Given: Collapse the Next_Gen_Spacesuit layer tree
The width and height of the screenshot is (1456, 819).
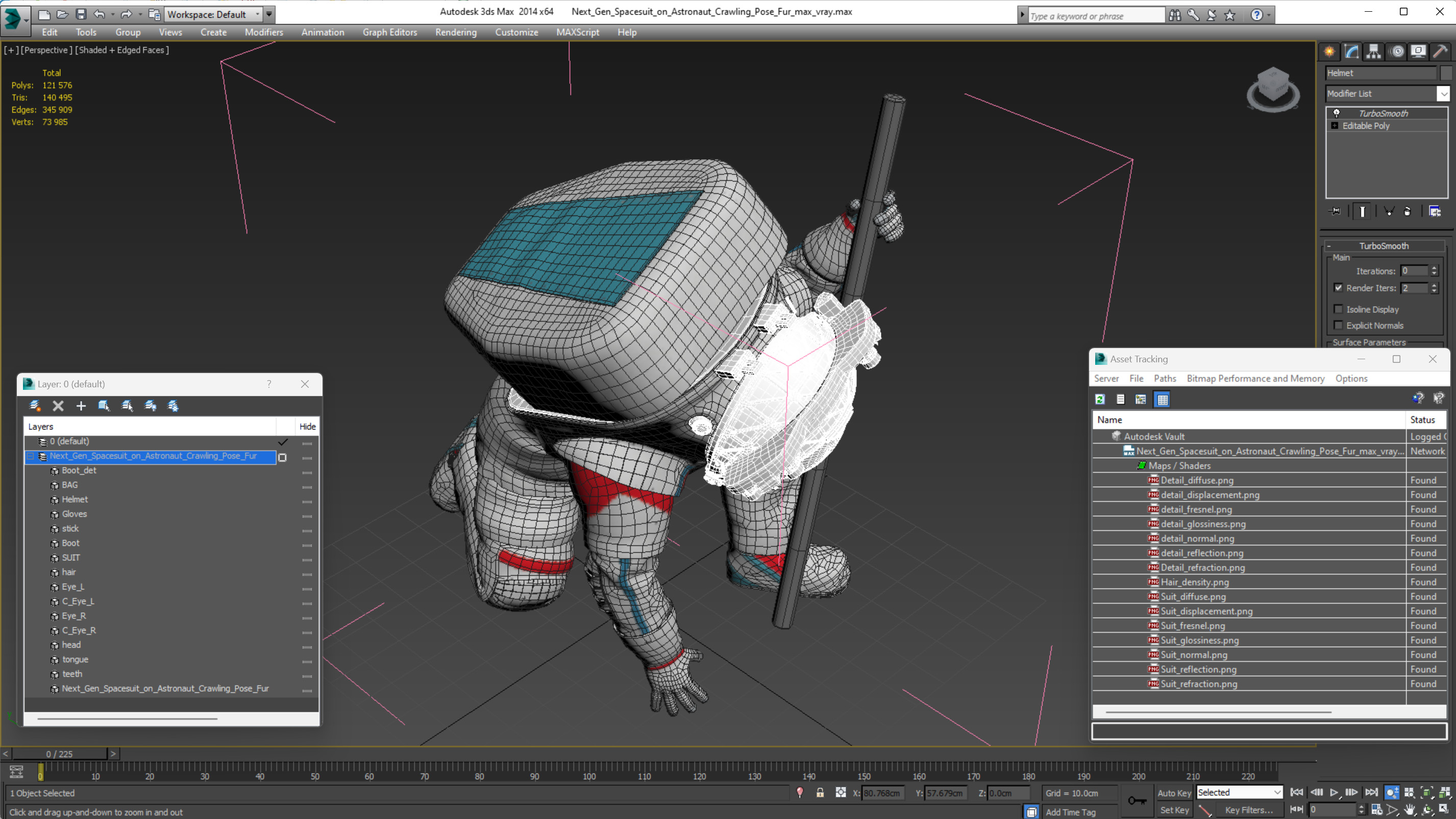Looking at the screenshot, I should click(31, 456).
